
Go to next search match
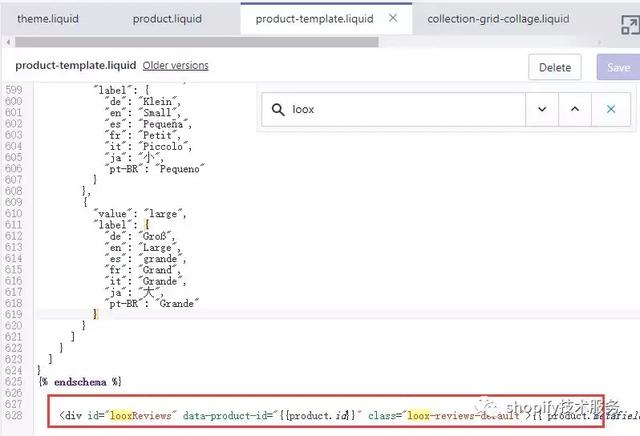coord(542,109)
